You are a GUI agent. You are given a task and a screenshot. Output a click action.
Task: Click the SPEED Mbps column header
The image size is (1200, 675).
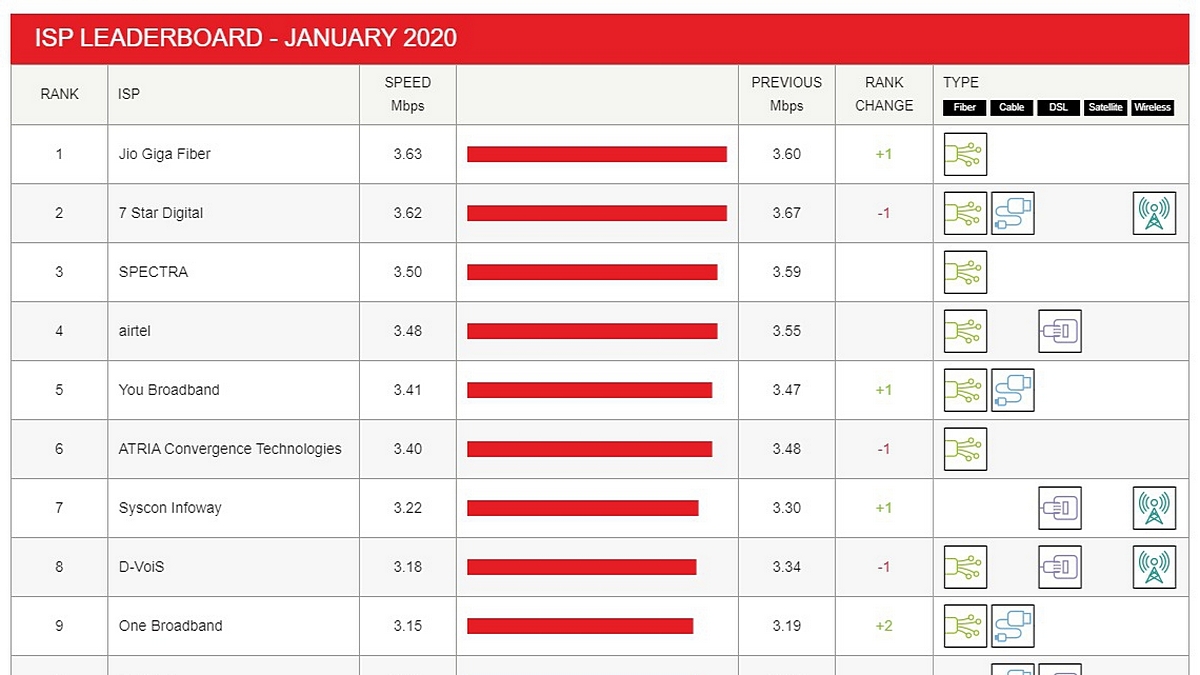408,94
